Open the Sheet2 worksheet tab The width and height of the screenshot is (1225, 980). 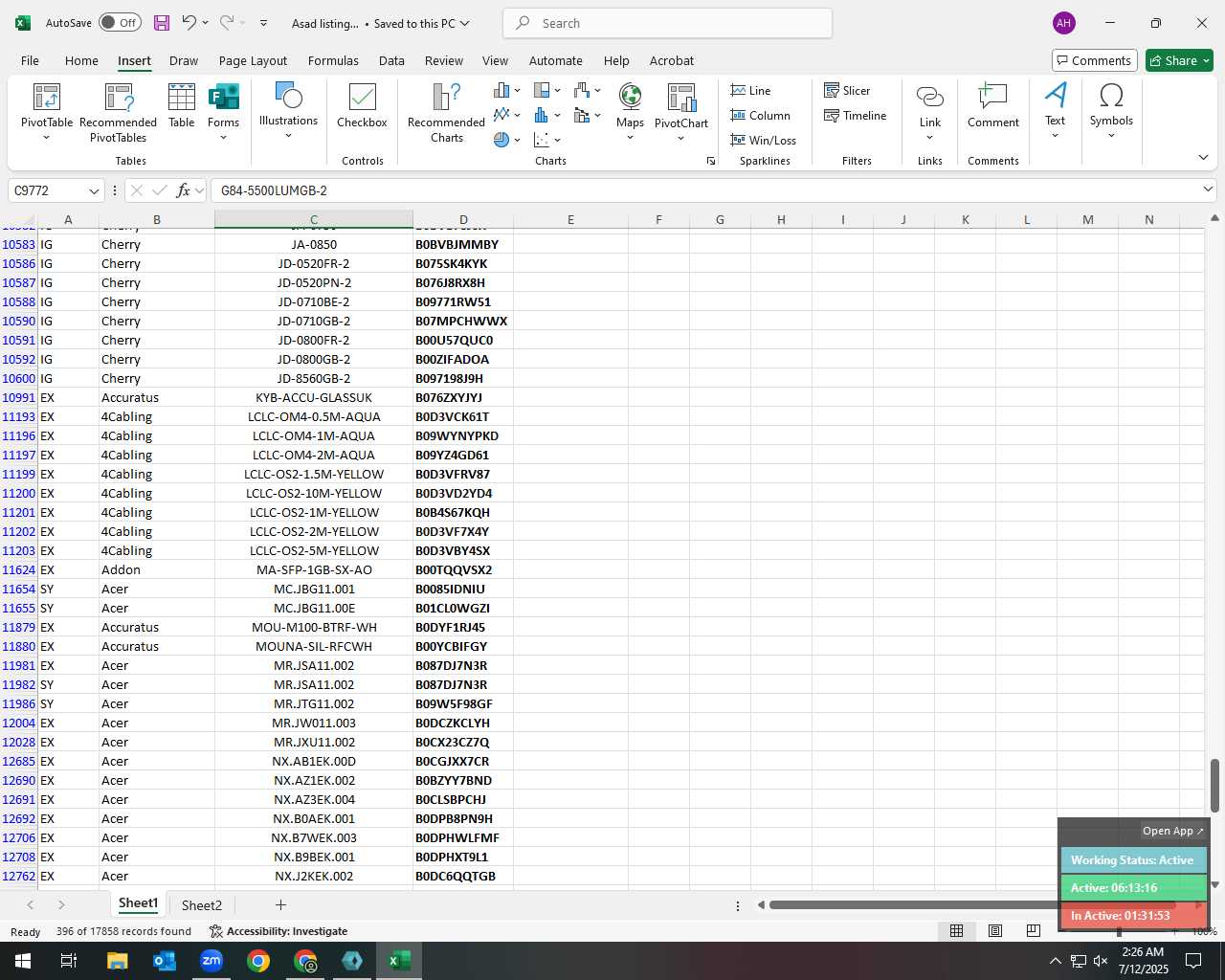tap(201, 904)
